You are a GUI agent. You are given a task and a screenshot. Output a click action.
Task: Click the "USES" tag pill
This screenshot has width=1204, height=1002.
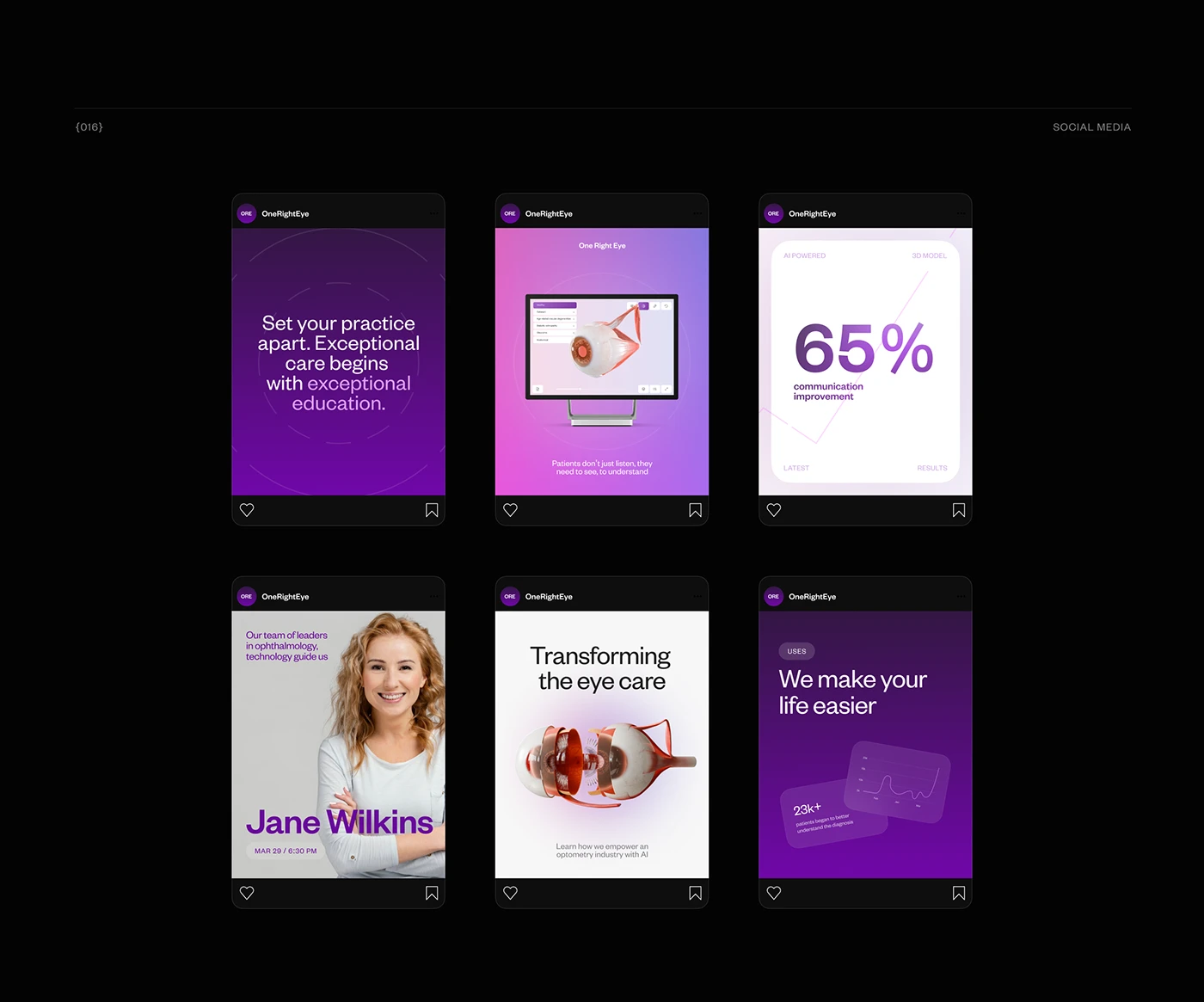(796, 651)
